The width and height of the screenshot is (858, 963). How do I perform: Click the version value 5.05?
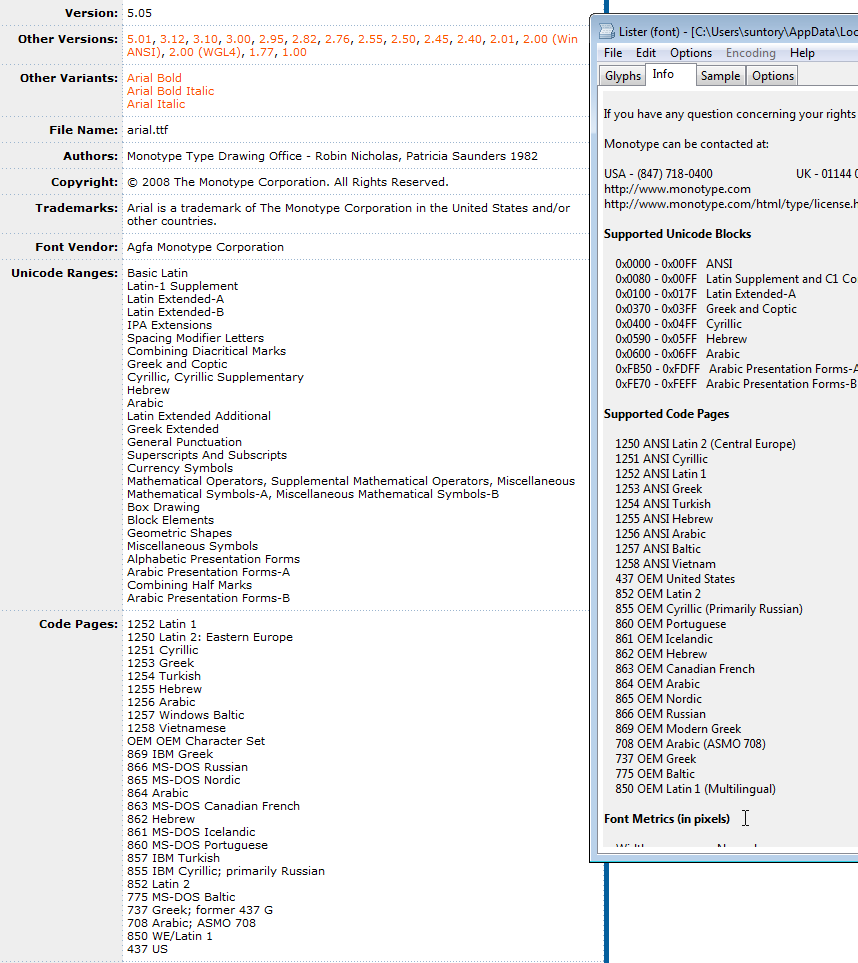pyautogui.click(x=139, y=13)
